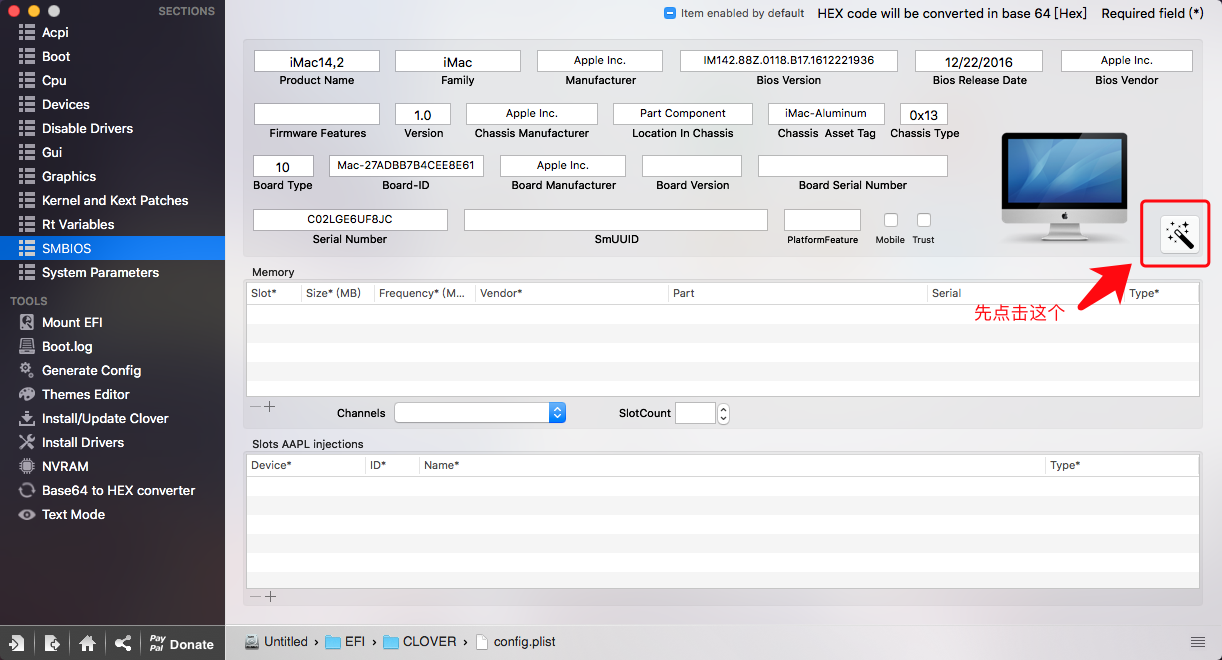Click the export configuration icon in bottom bar
Image resolution: width=1222 pixels, height=660 pixels.
pos(53,643)
